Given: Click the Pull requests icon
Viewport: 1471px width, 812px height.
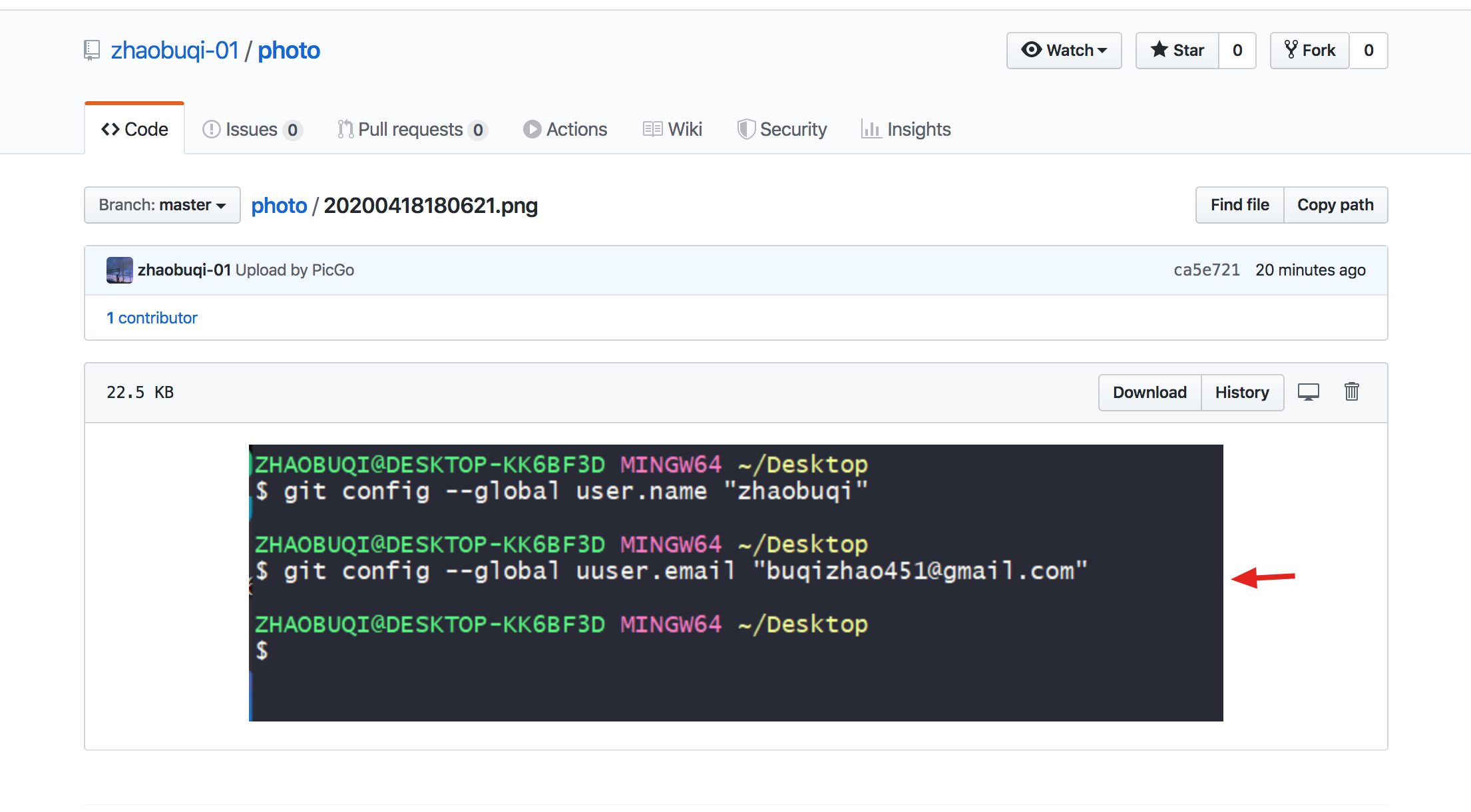Looking at the screenshot, I should (345, 128).
